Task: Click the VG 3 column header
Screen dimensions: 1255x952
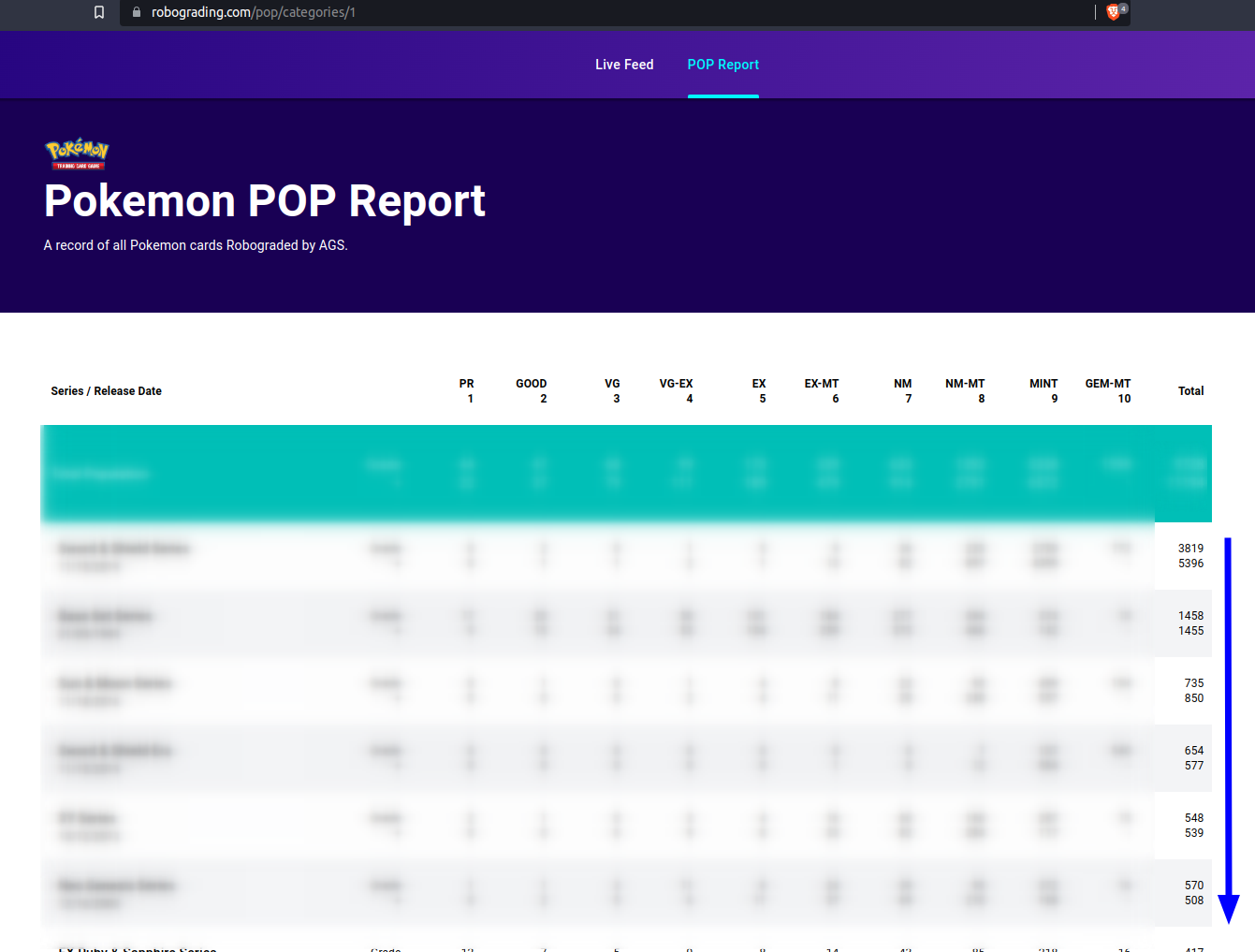Action: [613, 391]
